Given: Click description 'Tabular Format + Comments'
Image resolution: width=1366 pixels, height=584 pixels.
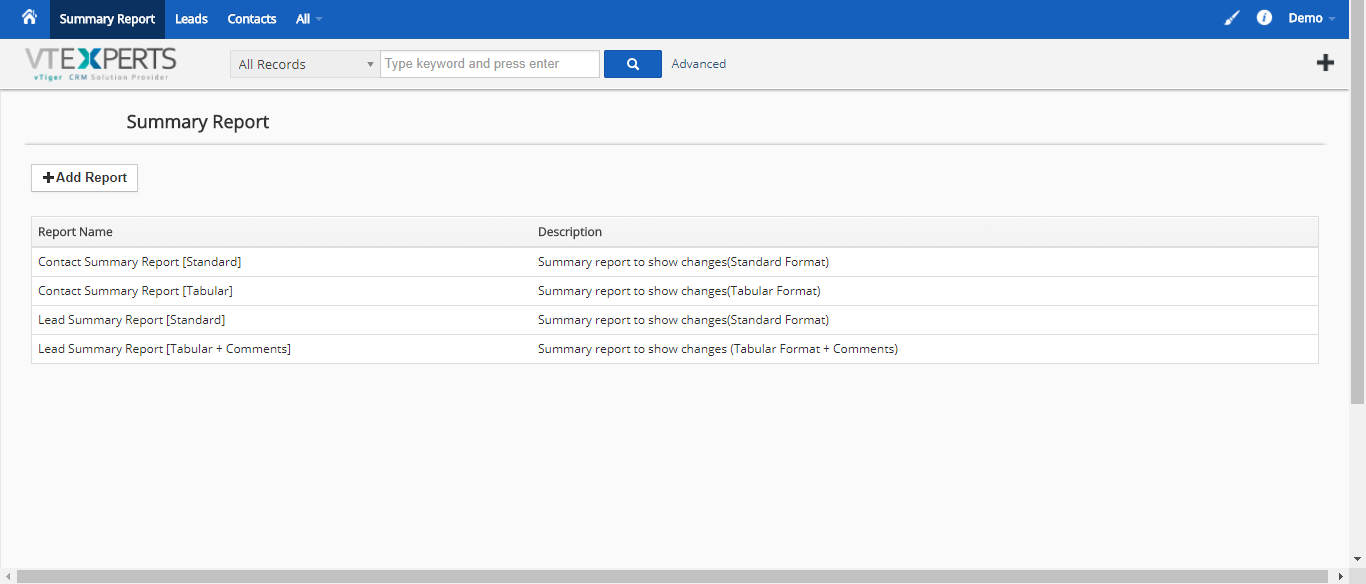Looking at the screenshot, I should (x=718, y=349).
